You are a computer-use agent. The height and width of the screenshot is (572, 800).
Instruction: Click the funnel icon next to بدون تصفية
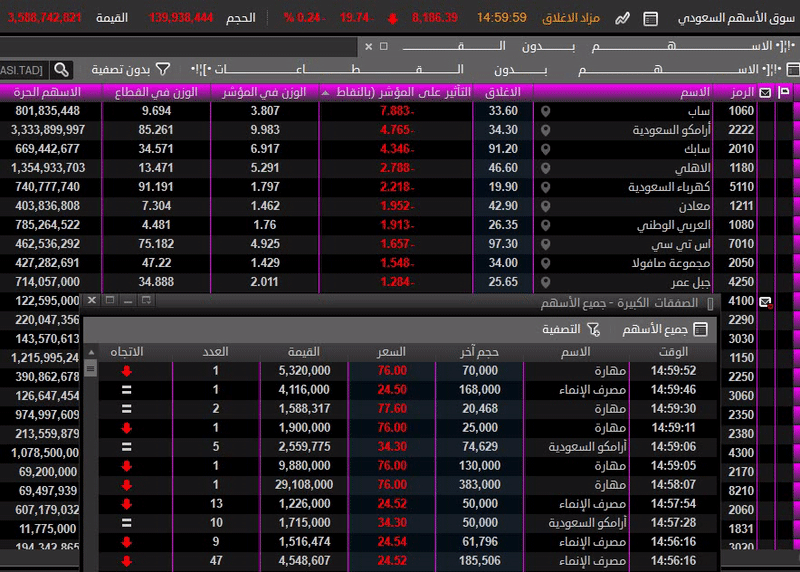tap(163, 69)
